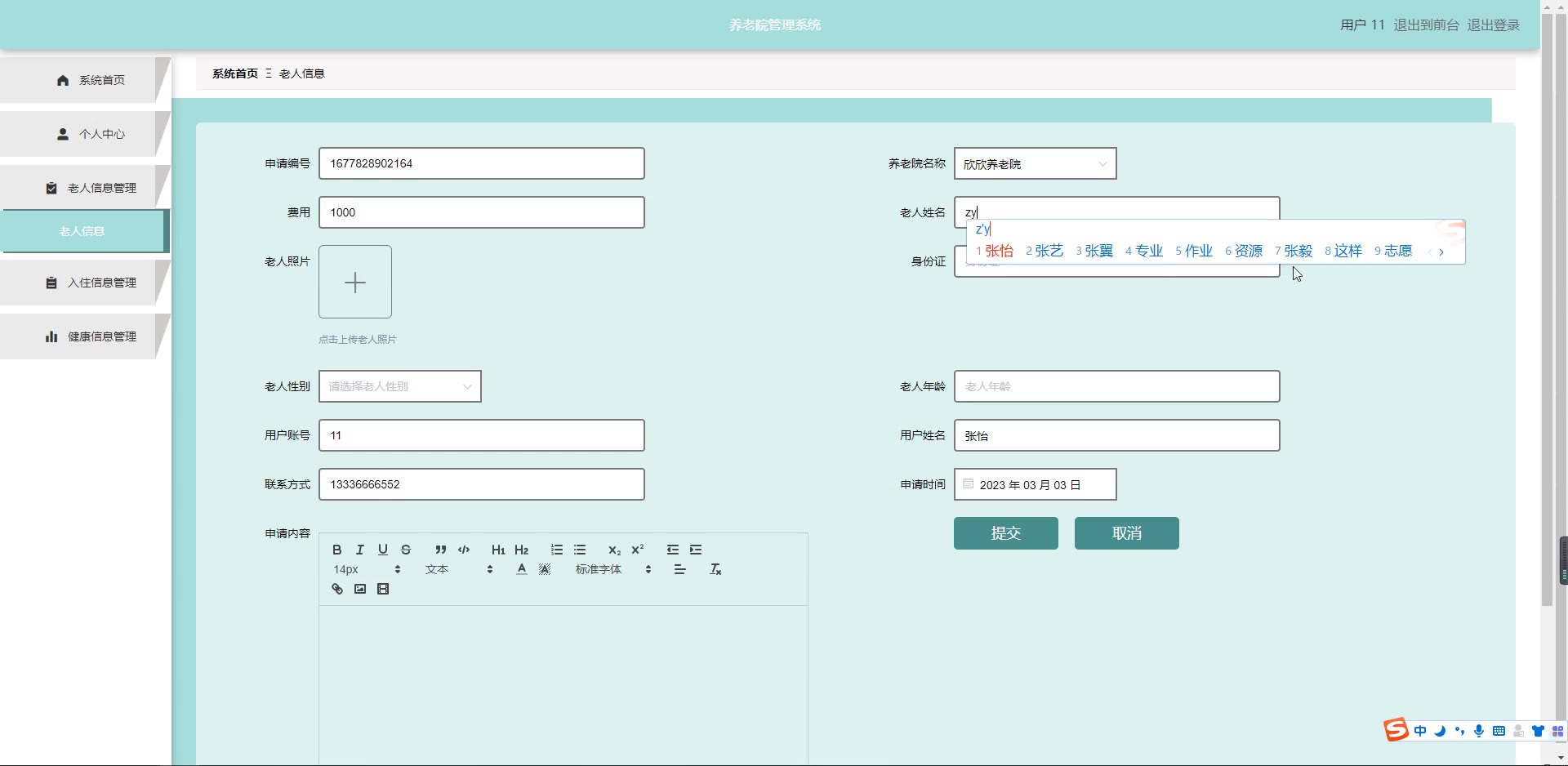Screen dimensions: 1568x766
Task: Click the 费用 input field
Action: [482, 212]
